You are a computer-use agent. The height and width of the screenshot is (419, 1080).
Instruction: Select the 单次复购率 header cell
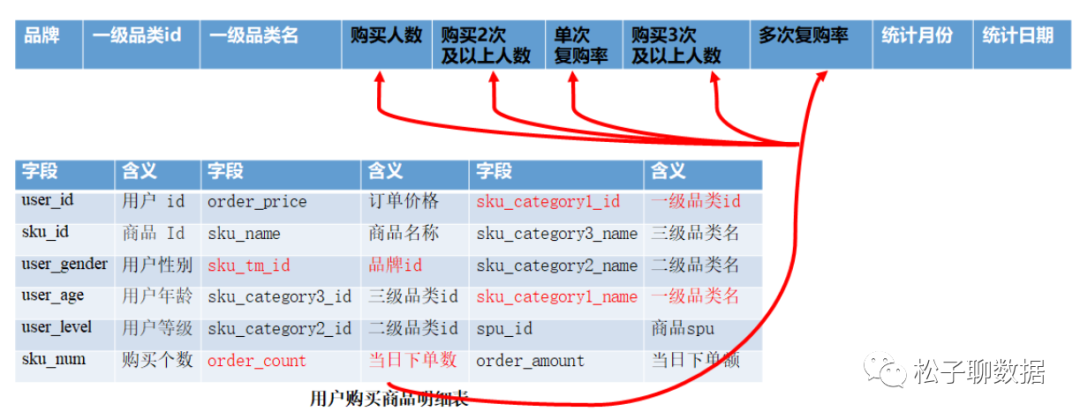pyautogui.click(x=584, y=45)
